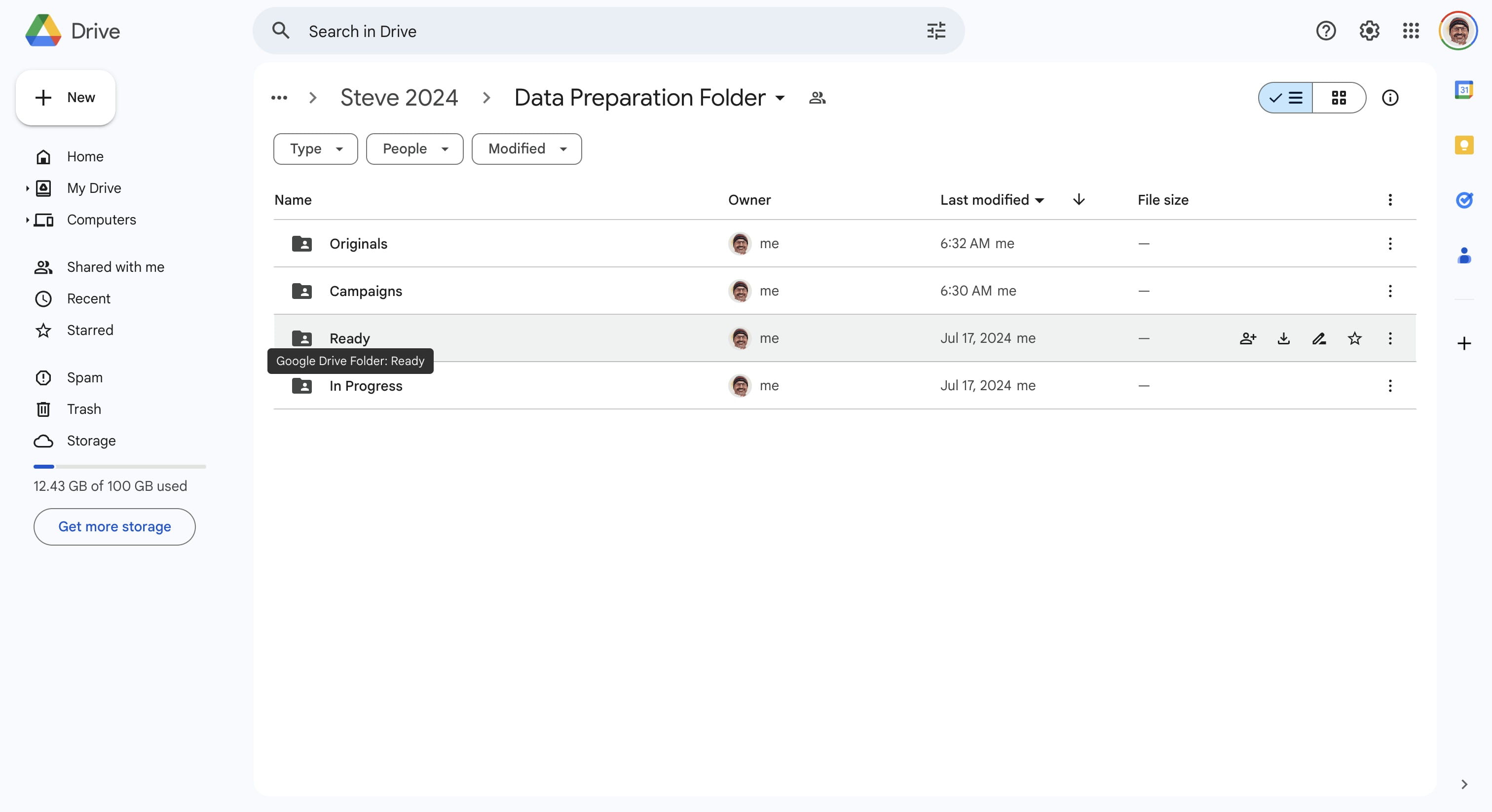Open search options in the search bar
Viewport: 1492px width, 812px height.
[x=935, y=30]
